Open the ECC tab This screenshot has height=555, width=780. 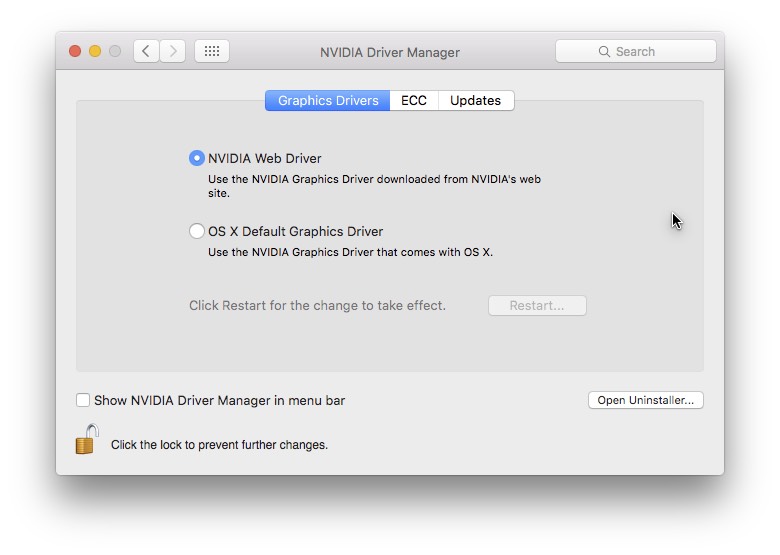click(x=414, y=100)
